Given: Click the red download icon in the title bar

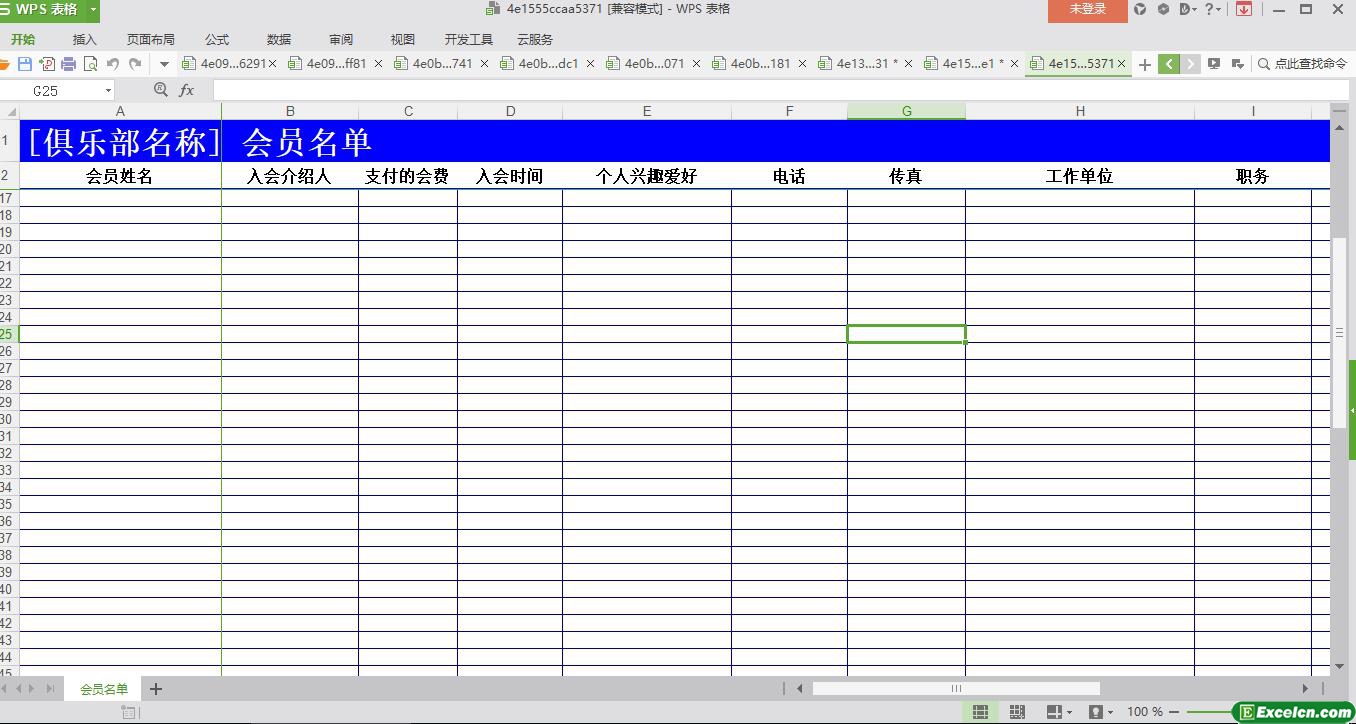Looking at the screenshot, I should point(1244,9).
